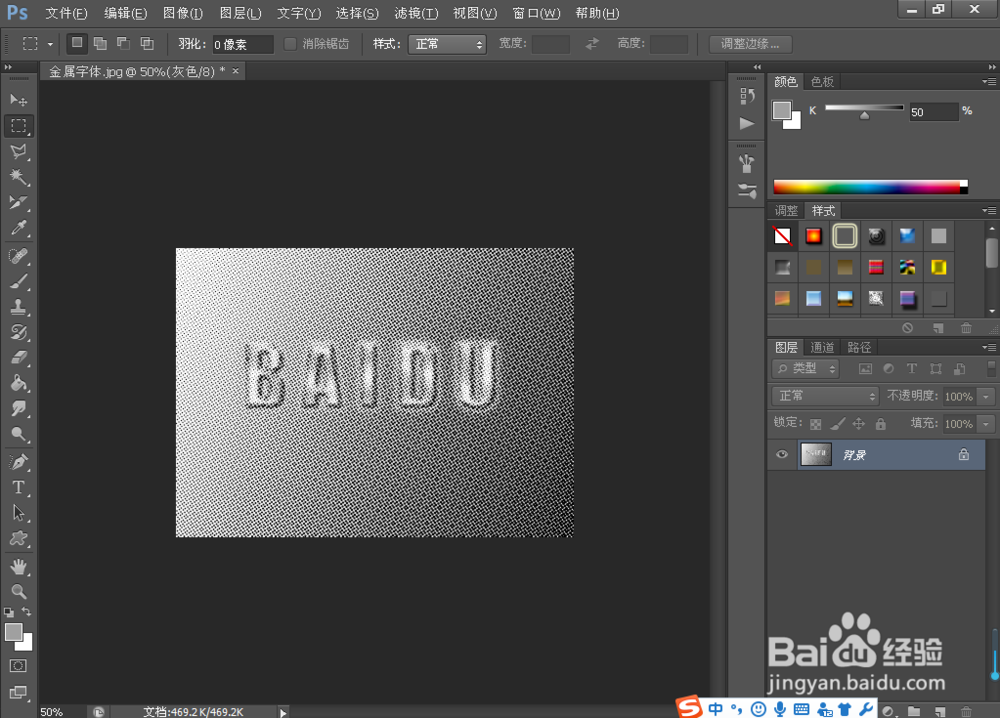Open Styles panel options menu
Screen dimensions: 1000x718
[x=989, y=210]
